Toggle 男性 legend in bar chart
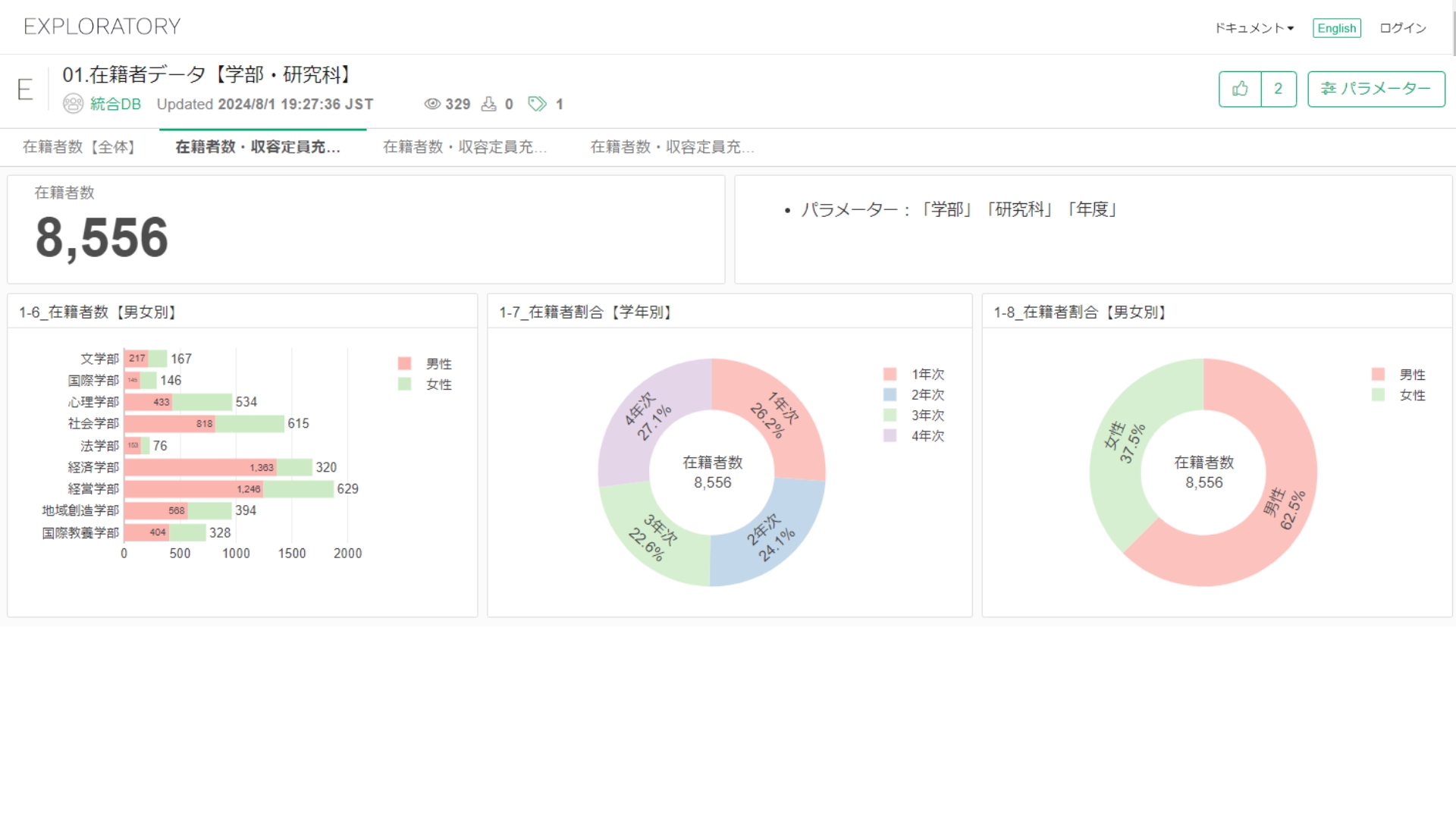The width and height of the screenshot is (1456, 819). [x=438, y=364]
